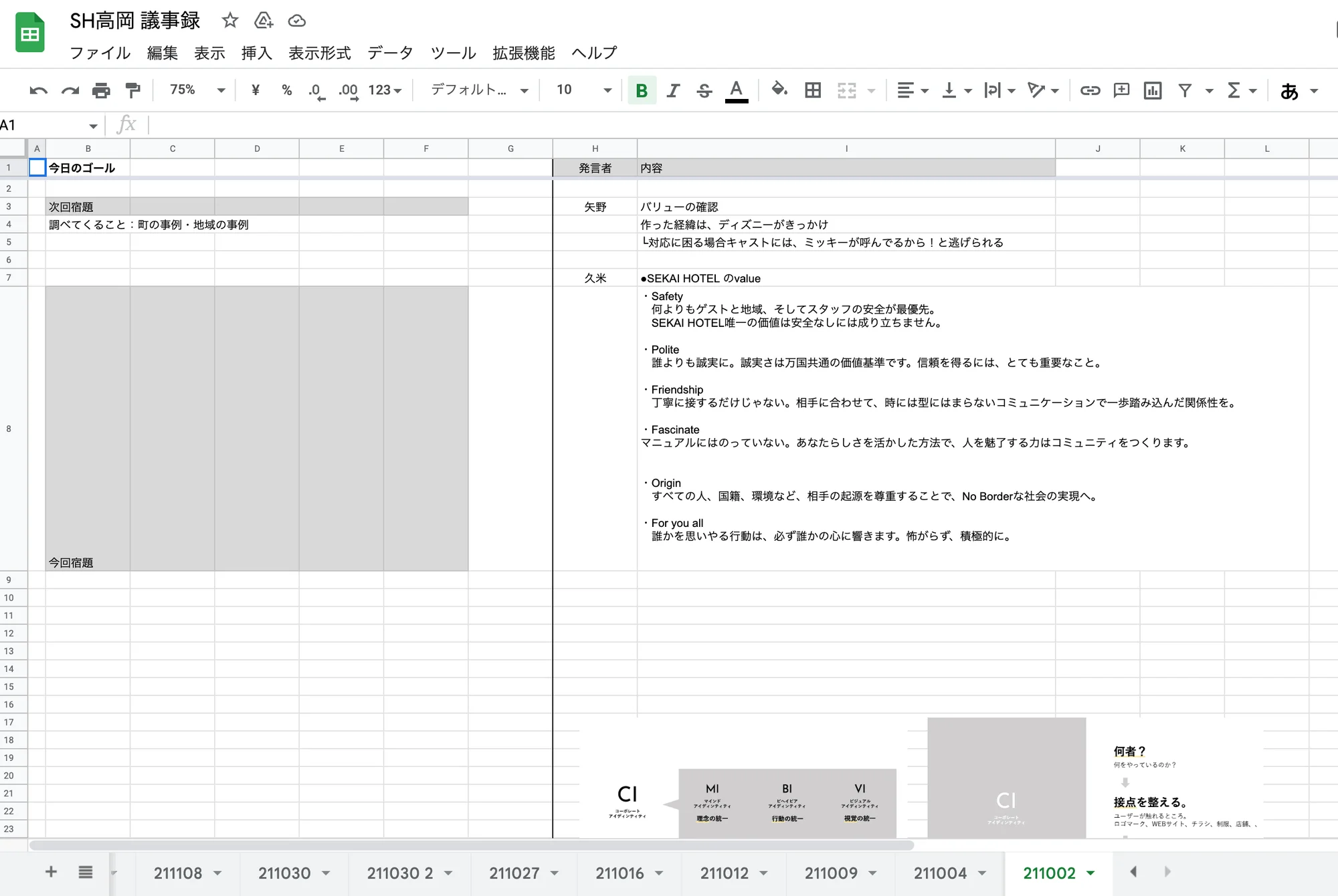Open 211002 sheet tab options arrow
This screenshot has width=1338, height=896.
pyautogui.click(x=1090, y=873)
